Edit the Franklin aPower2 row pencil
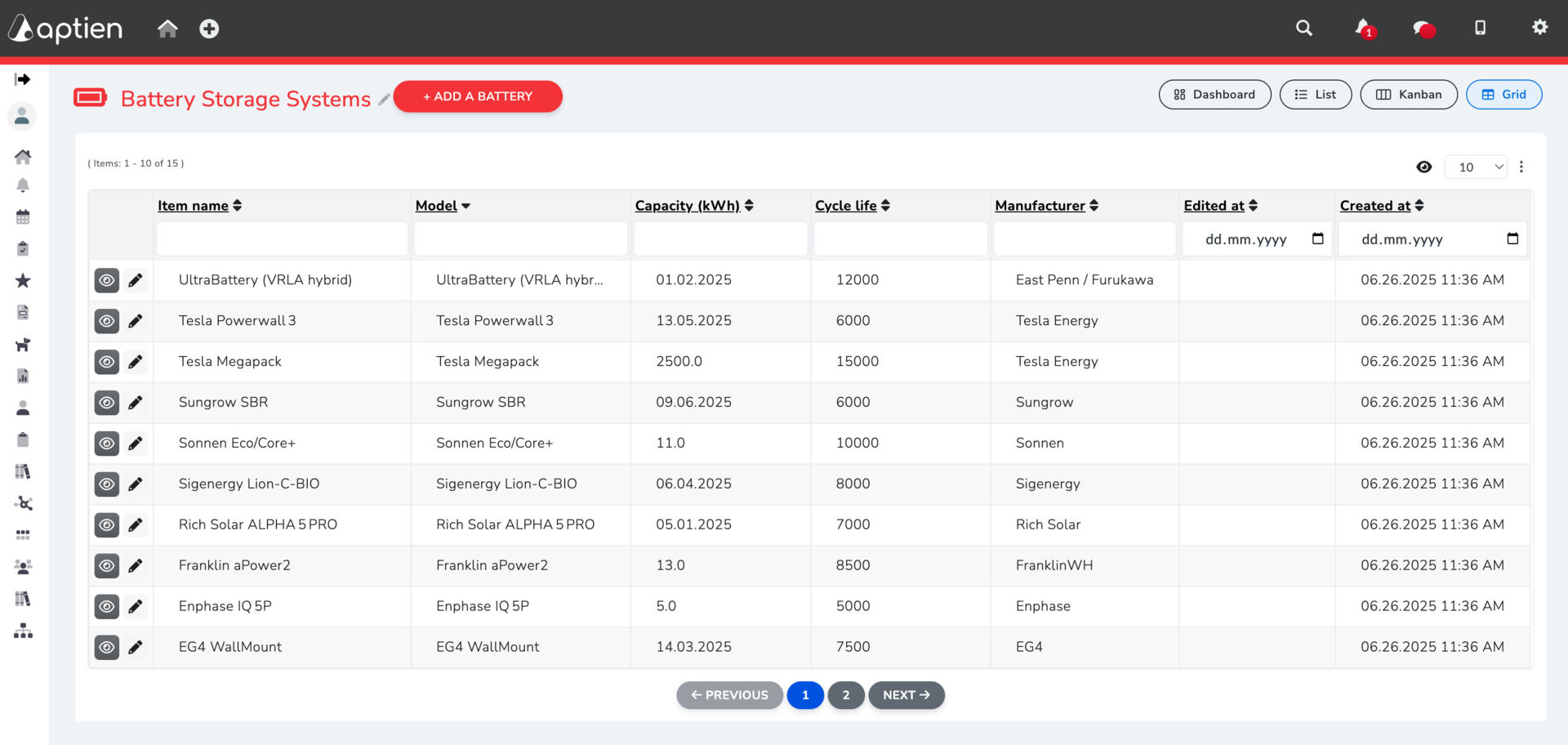Screen dimensions: 1568x745 pyautogui.click(x=136, y=566)
